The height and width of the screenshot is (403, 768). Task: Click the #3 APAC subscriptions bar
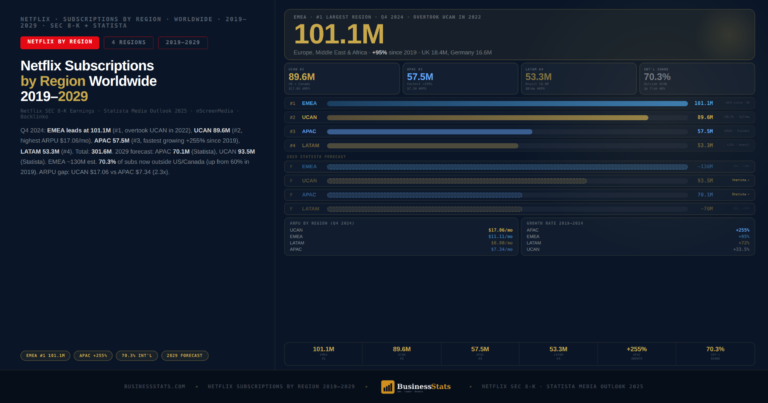point(430,132)
